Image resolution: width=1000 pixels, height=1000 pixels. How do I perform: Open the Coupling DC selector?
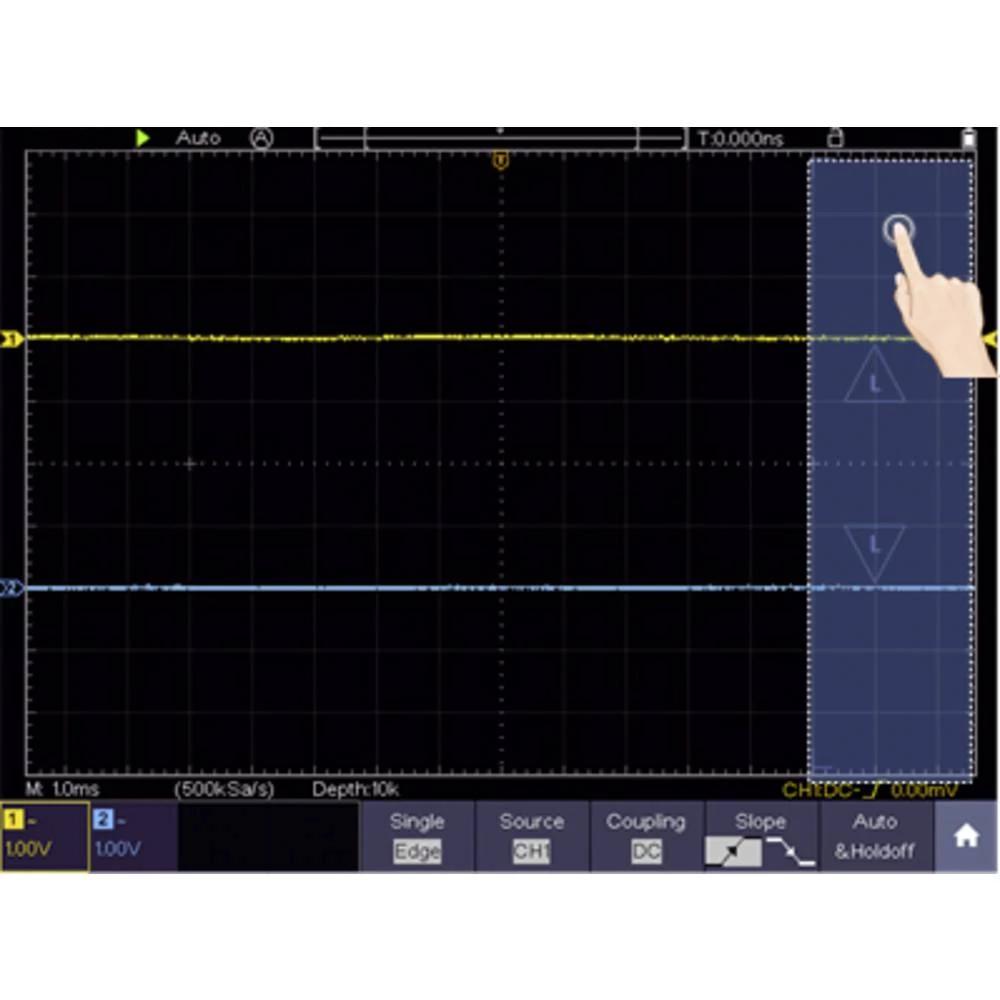click(646, 836)
